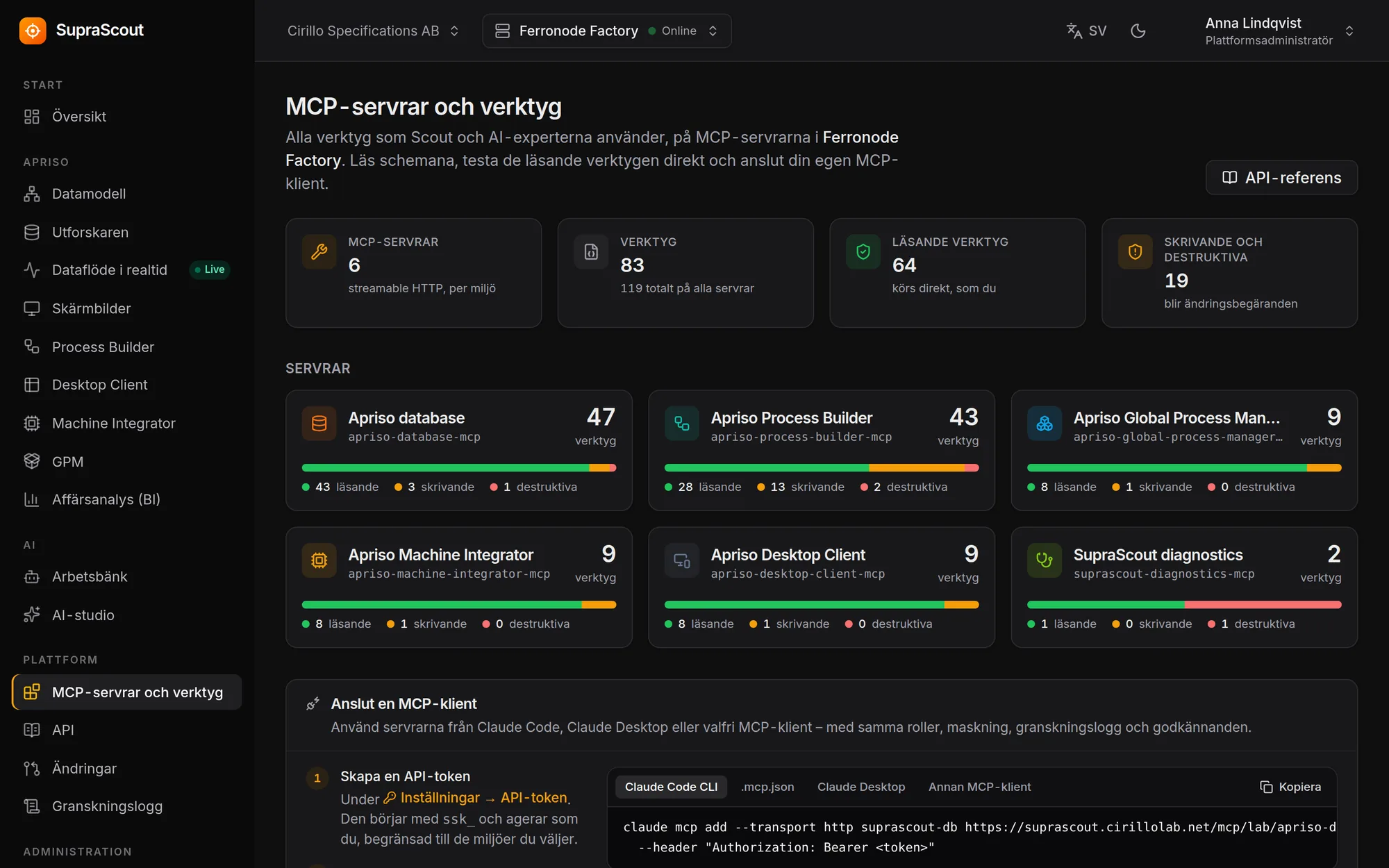
Task: Select the Claude Code CLI tab
Action: tap(671, 787)
